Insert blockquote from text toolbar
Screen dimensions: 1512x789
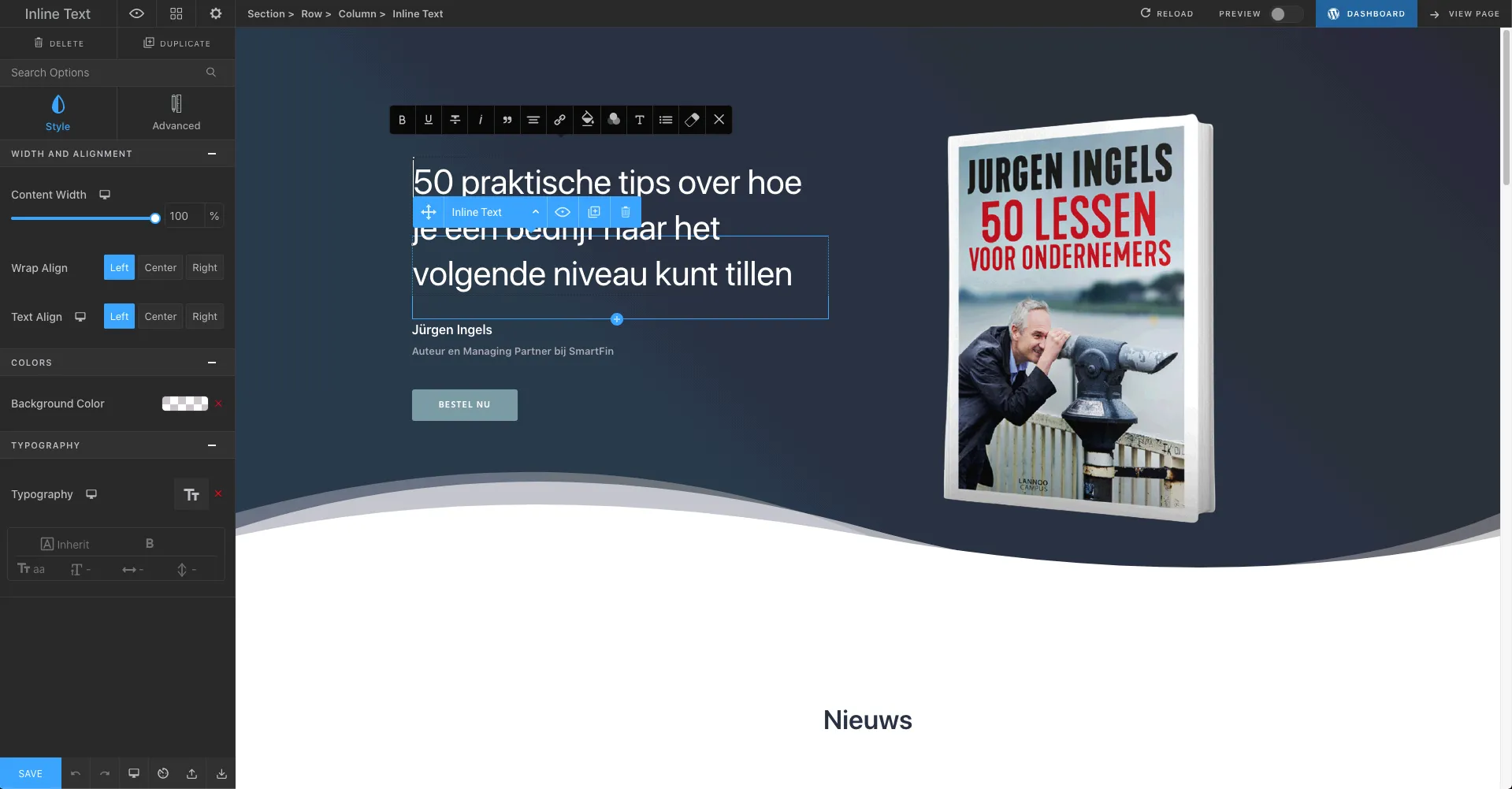507,120
